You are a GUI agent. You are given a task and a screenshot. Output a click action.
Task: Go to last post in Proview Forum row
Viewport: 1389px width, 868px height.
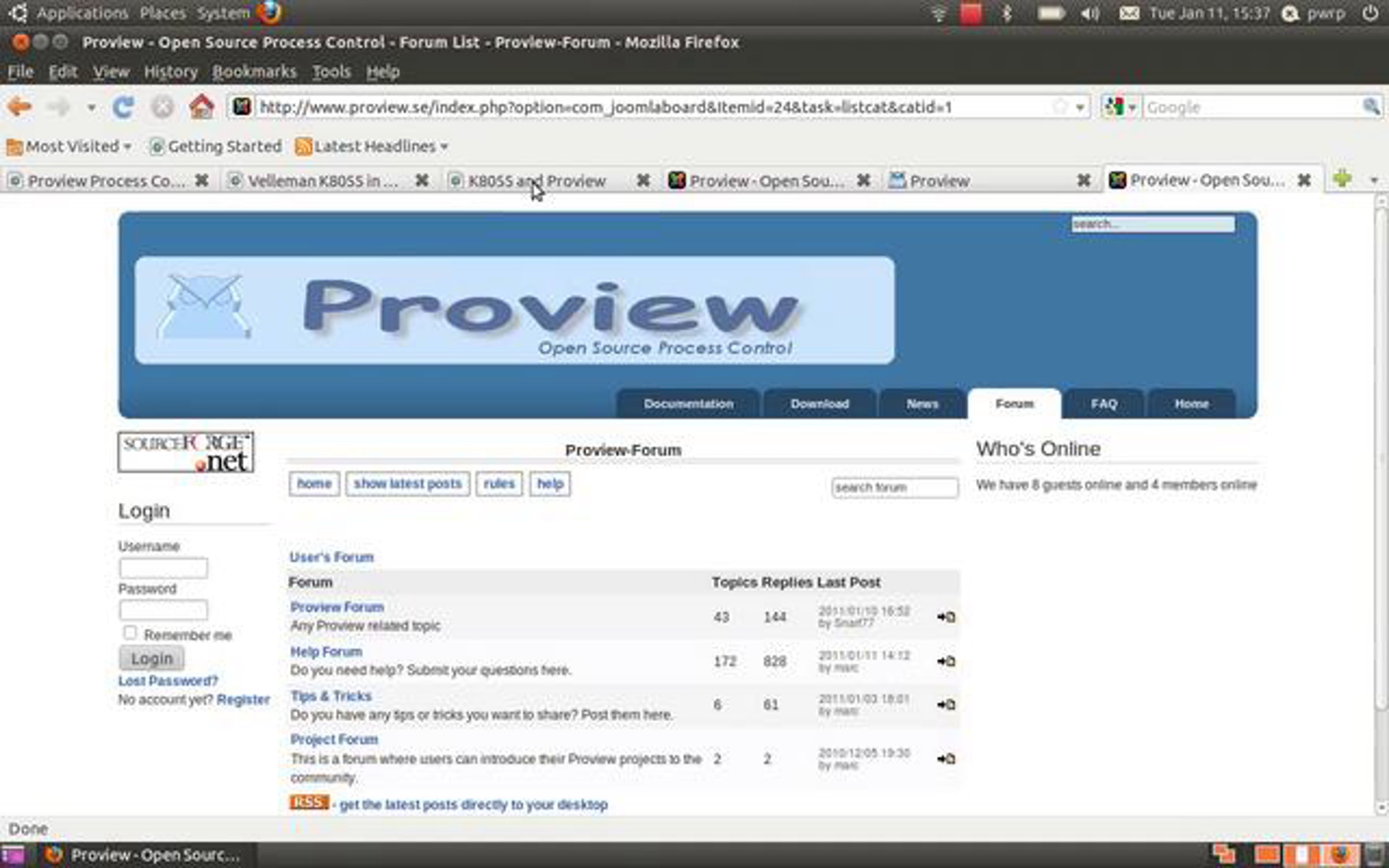[946, 617]
